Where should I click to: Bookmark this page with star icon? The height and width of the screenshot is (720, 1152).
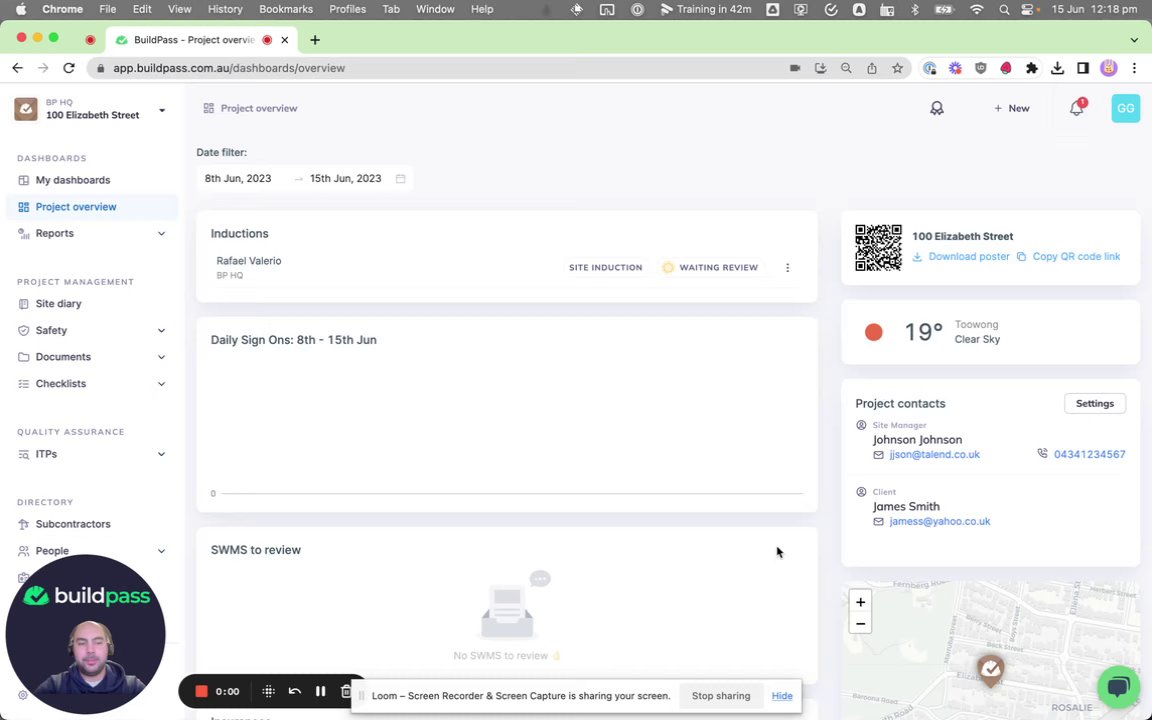(897, 68)
